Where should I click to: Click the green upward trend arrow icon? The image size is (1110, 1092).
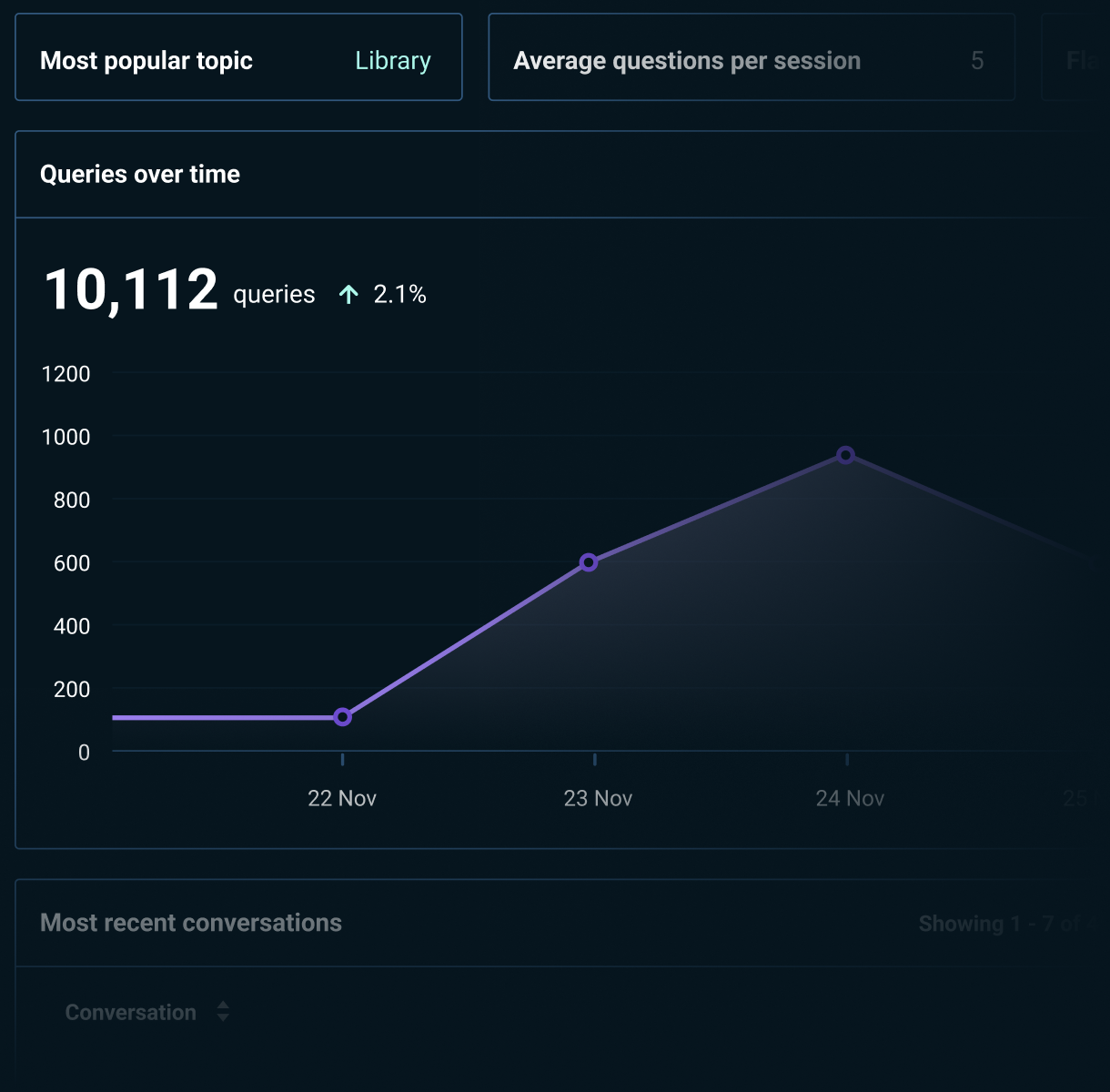[348, 294]
